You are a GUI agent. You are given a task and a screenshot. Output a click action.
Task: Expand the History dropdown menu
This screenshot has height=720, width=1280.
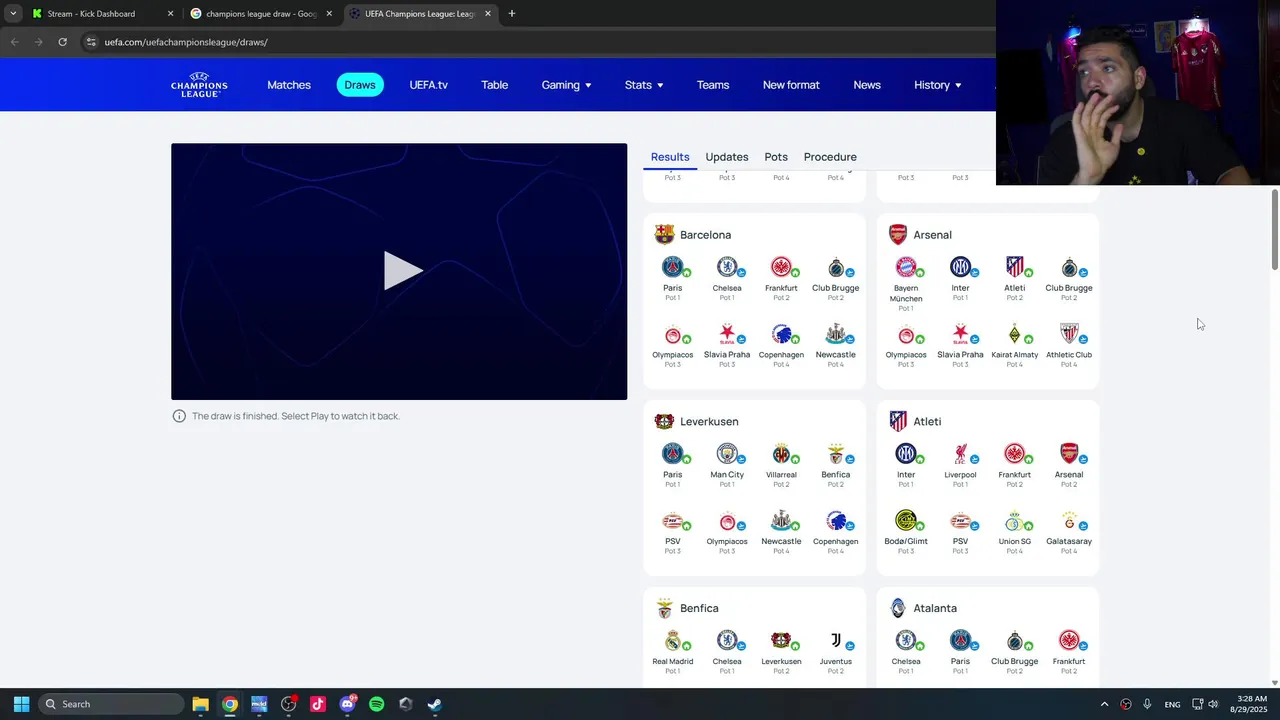click(937, 85)
